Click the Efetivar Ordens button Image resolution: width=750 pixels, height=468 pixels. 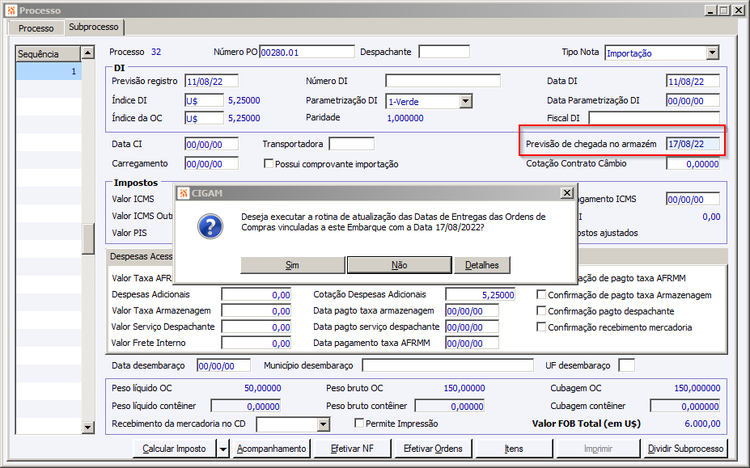click(x=433, y=449)
